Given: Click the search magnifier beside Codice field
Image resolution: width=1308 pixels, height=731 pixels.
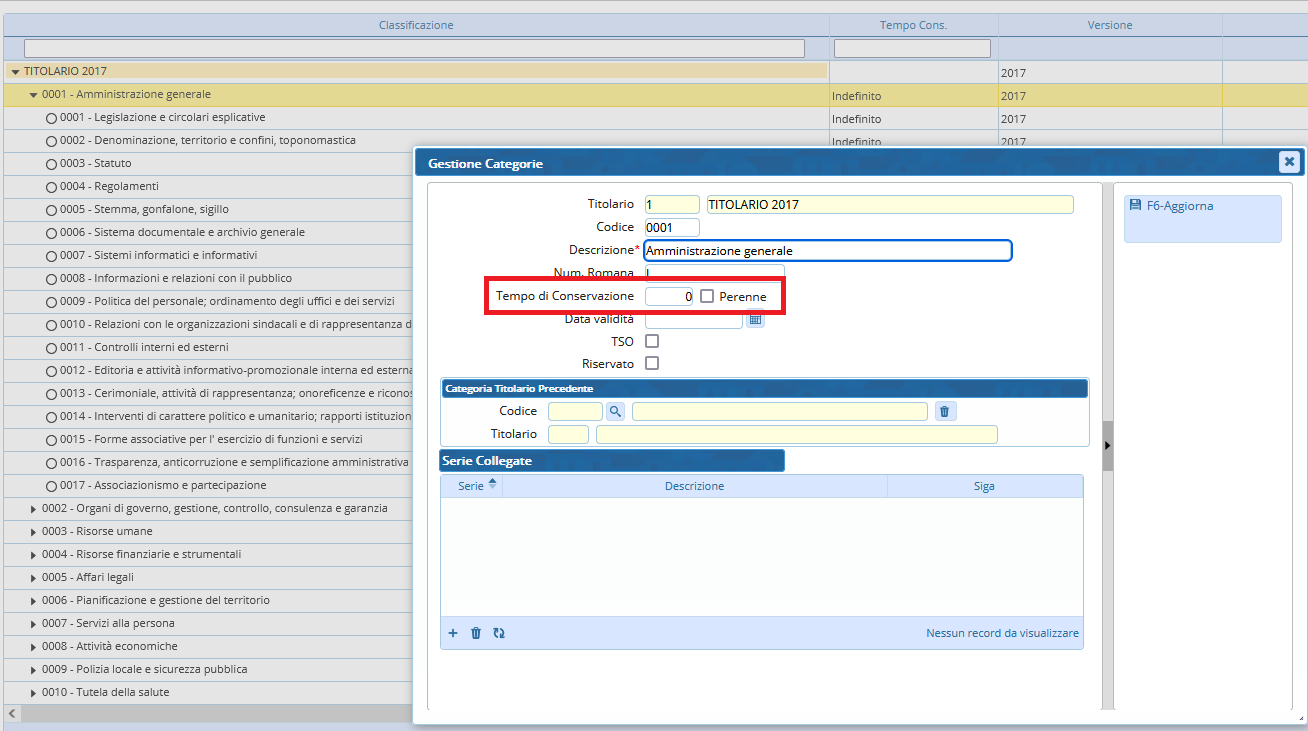Looking at the screenshot, I should click(615, 411).
